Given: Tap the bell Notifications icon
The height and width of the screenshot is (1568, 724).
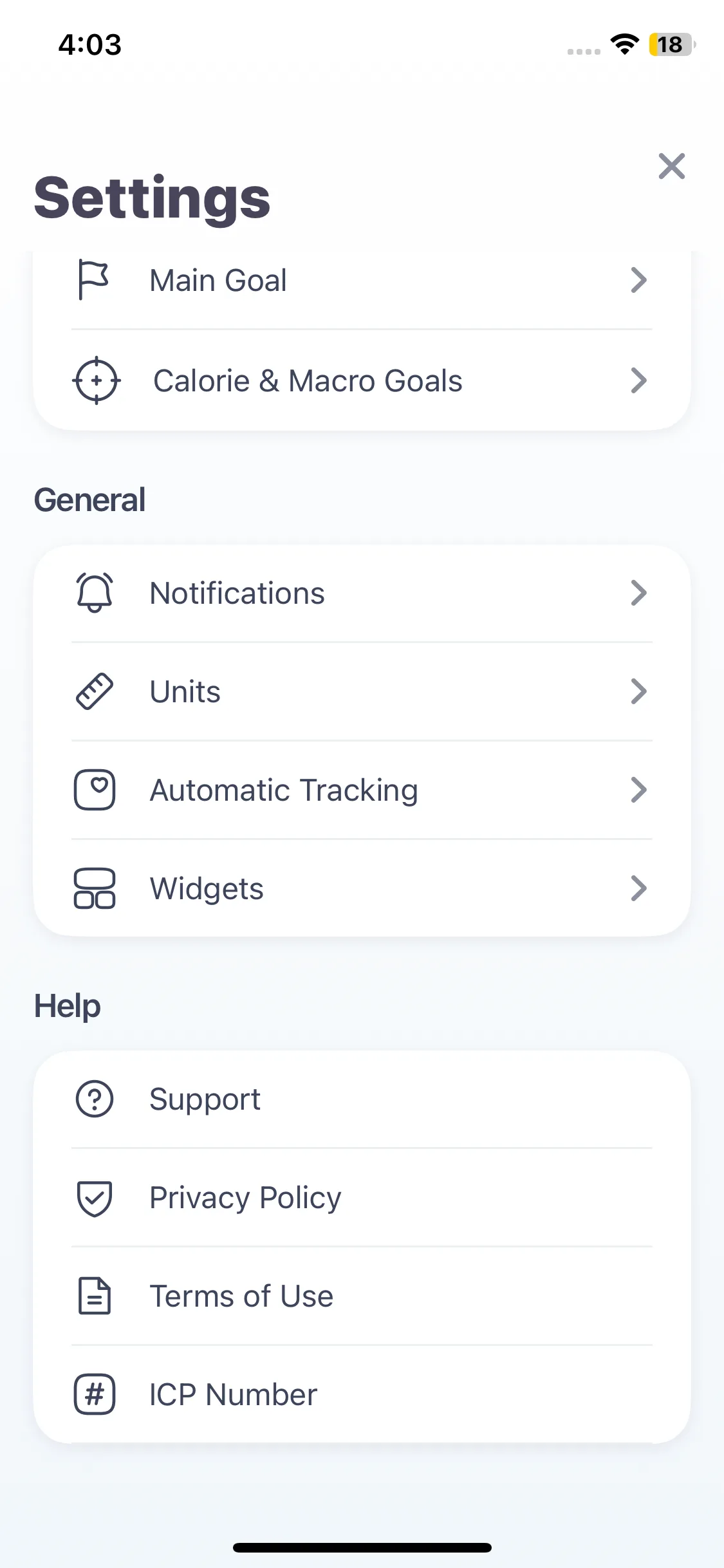Looking at the screenshot, I should click(95, 593).
